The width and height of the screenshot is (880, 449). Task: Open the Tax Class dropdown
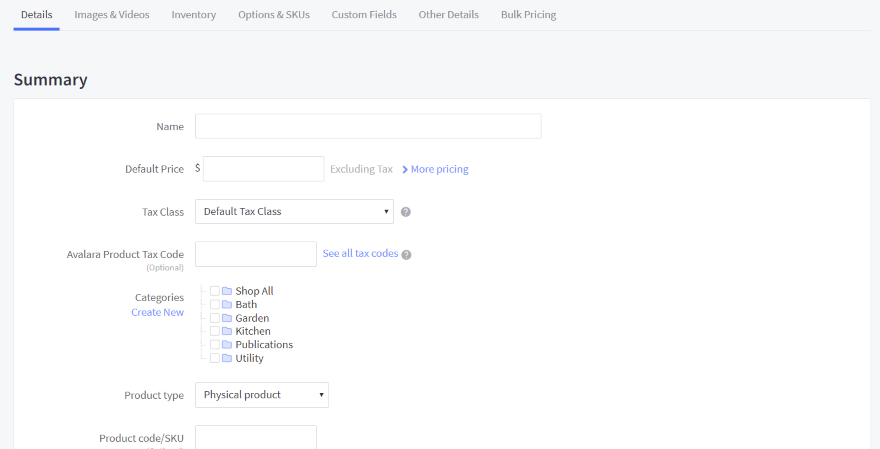pyautogui.click(x=294, y=212)
